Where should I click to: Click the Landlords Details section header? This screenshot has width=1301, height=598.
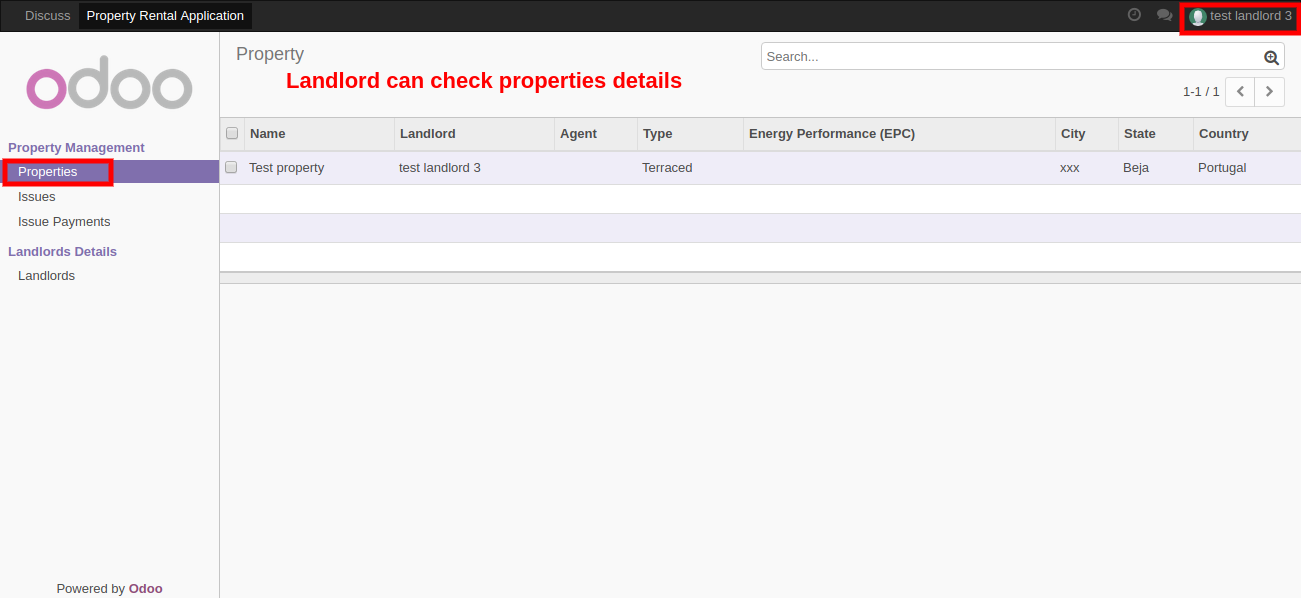62,252
